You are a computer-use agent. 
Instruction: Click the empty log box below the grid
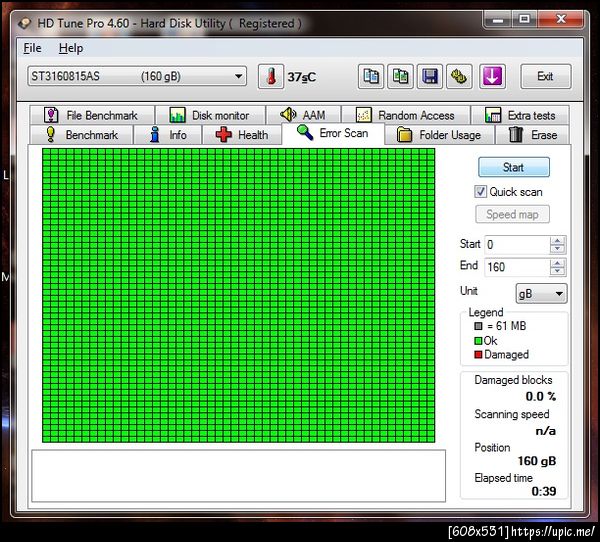pyautogui.click(x=238, y=476)
